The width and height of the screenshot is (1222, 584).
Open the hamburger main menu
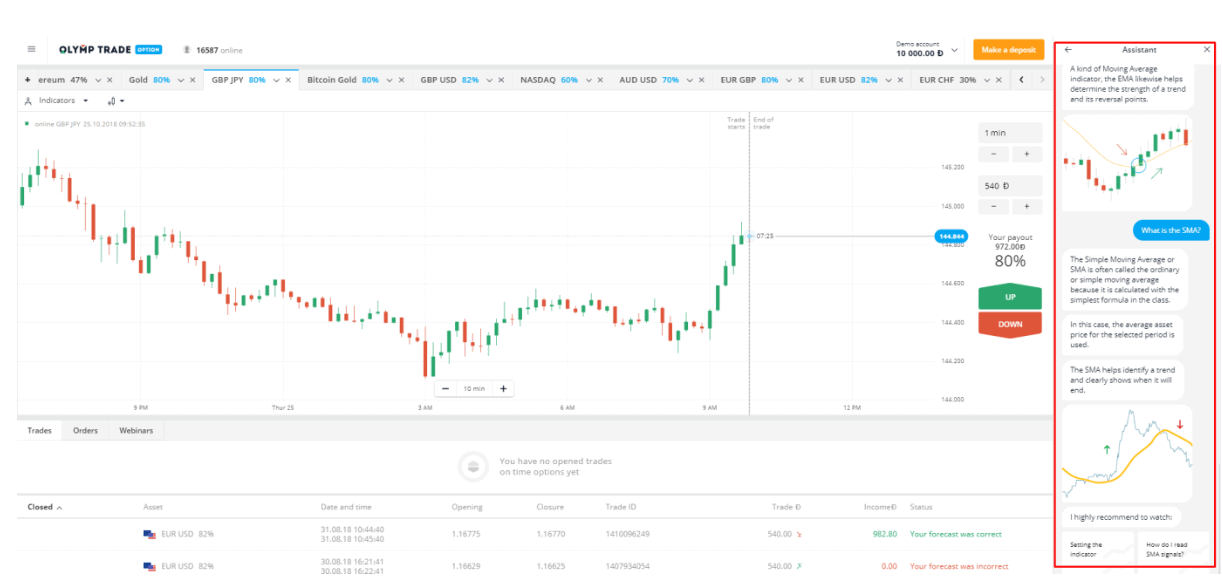coord(31,49)
